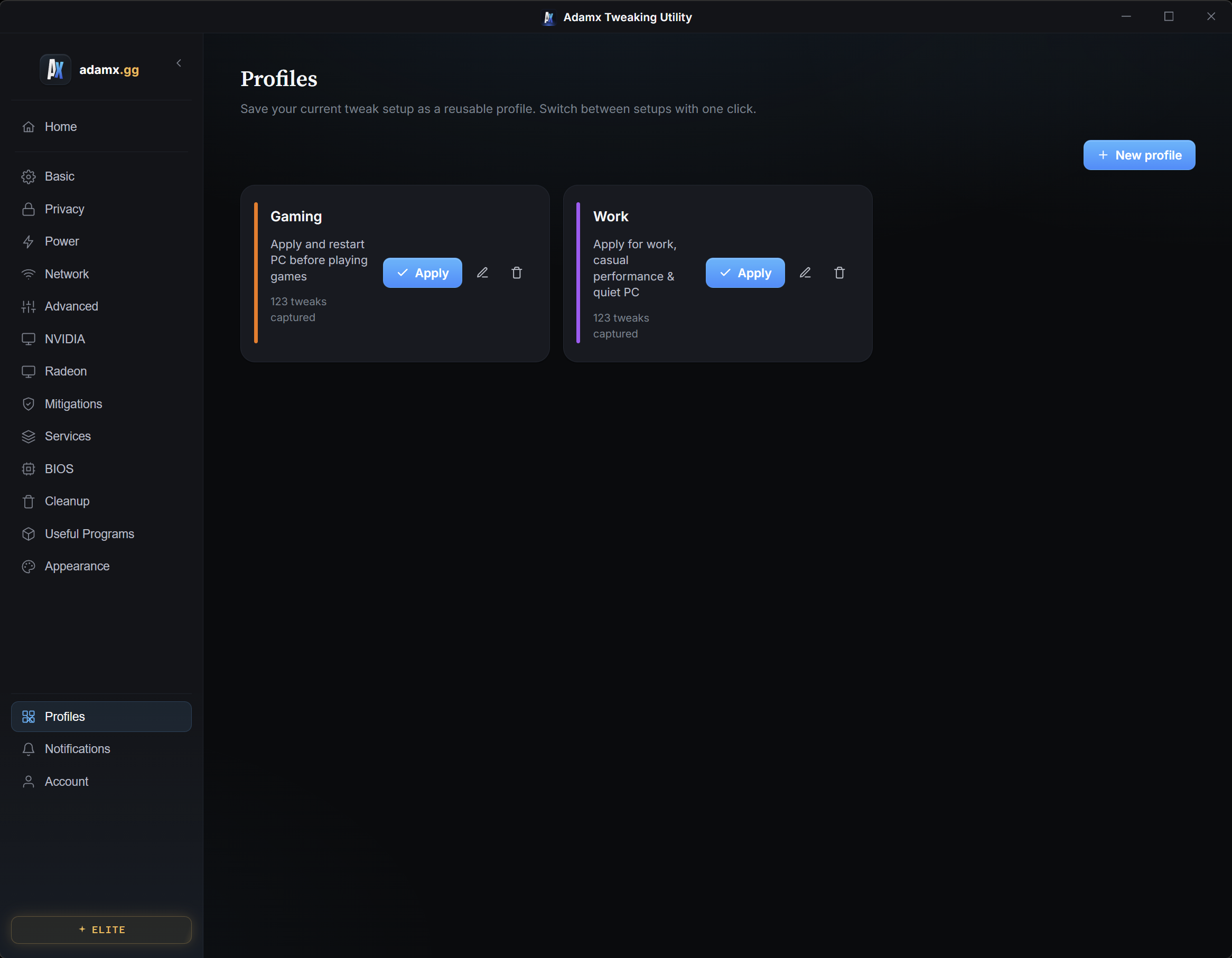Apply the Work profile
This screenshot has width=1232, height=958.
coord(745,273)
